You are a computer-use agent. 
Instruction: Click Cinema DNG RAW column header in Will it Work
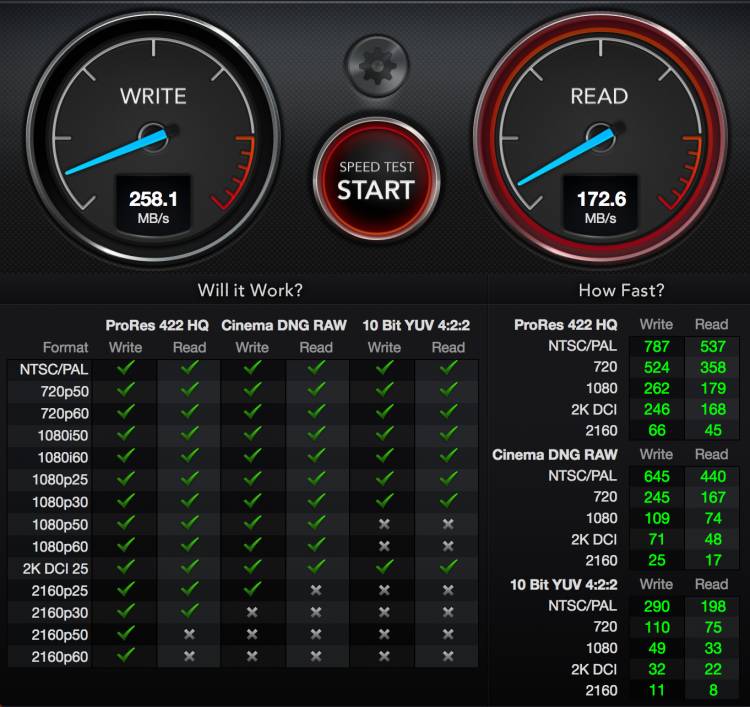coord(284,325)
